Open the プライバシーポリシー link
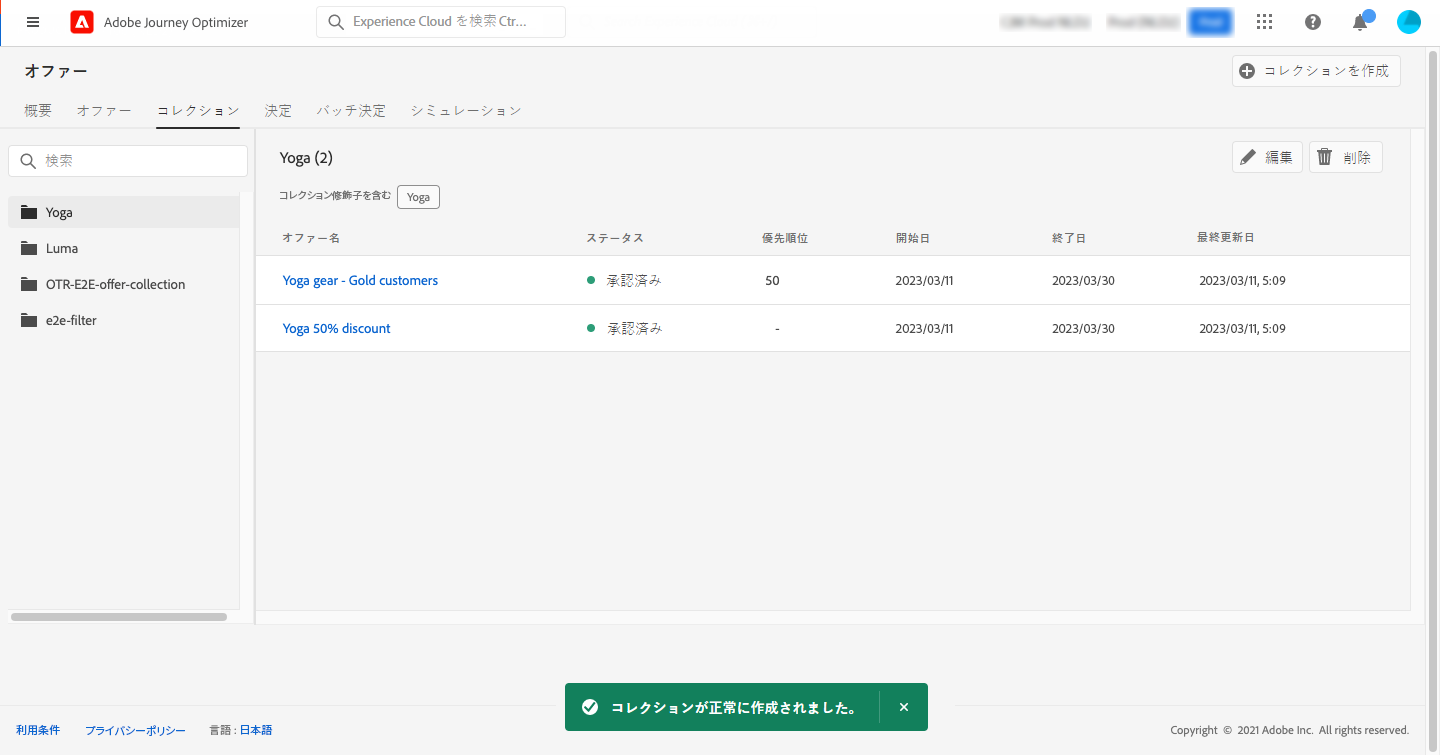 click(135, 730)
